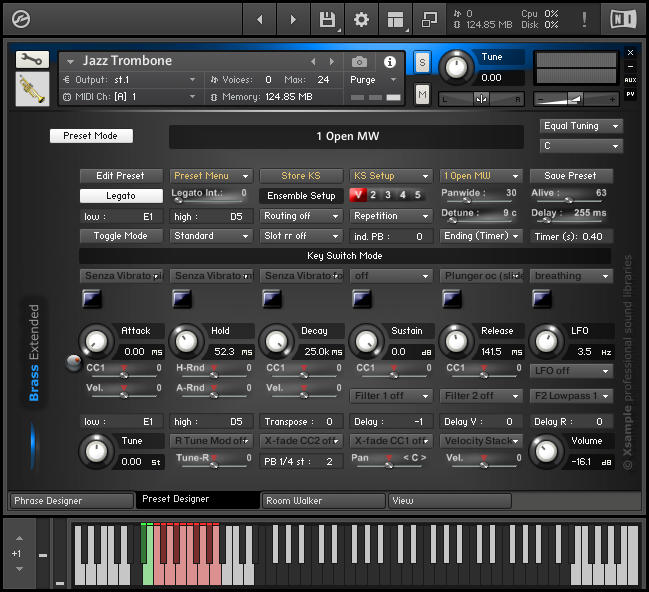Open the Repetition dropdown
649x592 pixels.
coord(391,216)
